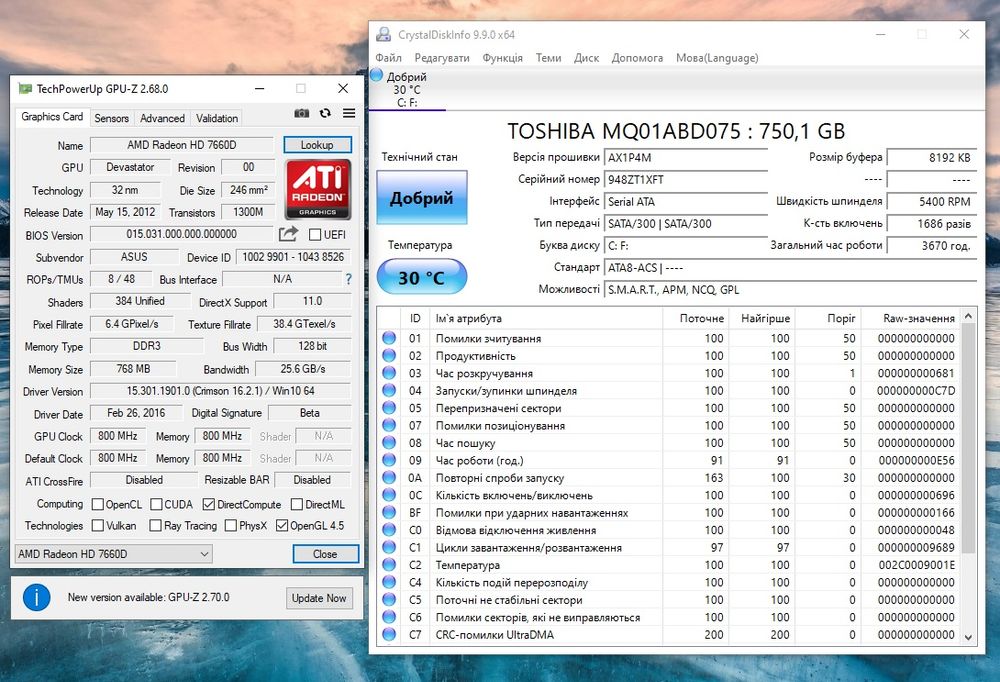Toggle the CUDA checkbox

(156, 504)
